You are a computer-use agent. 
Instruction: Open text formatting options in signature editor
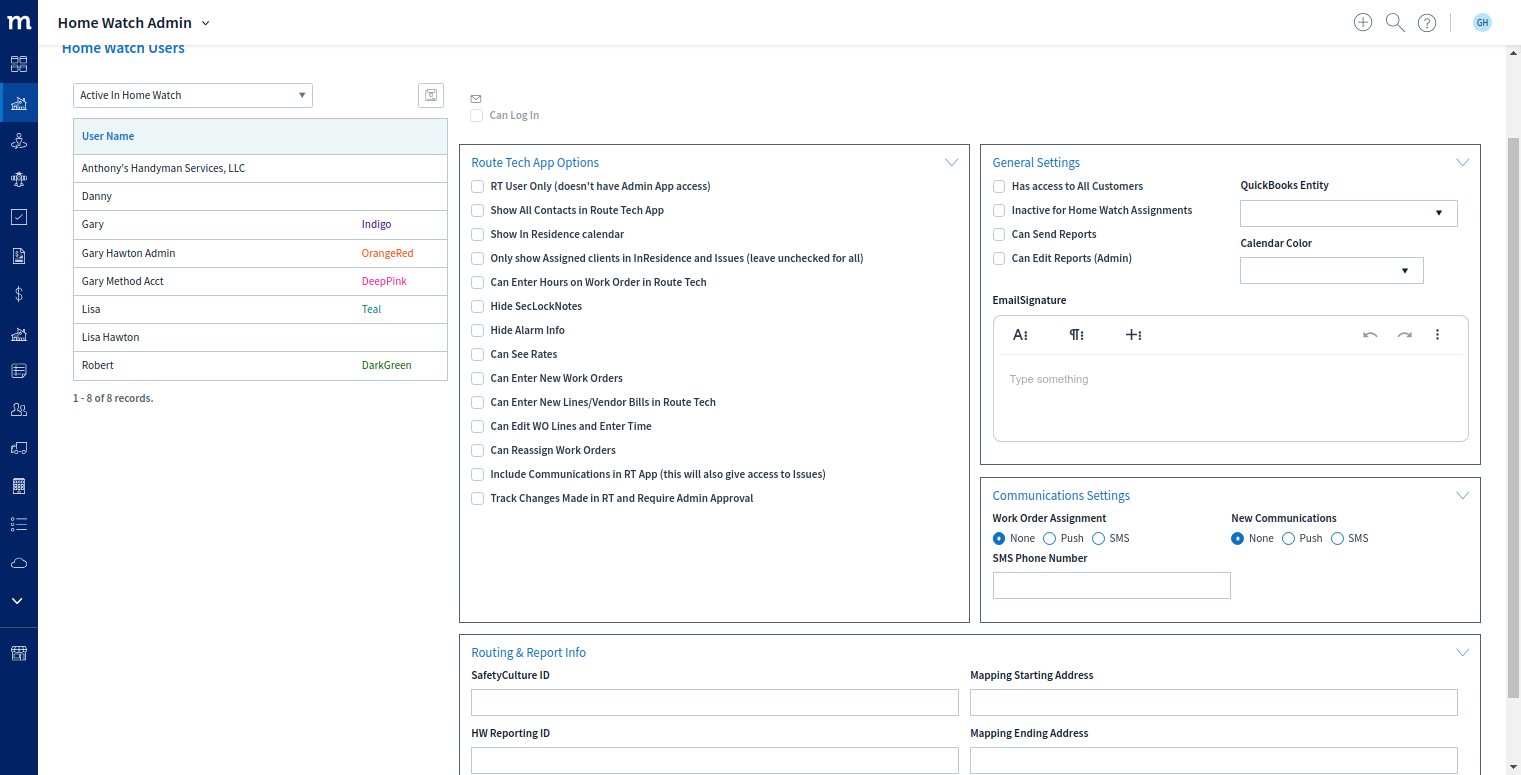pos(1021,335)
